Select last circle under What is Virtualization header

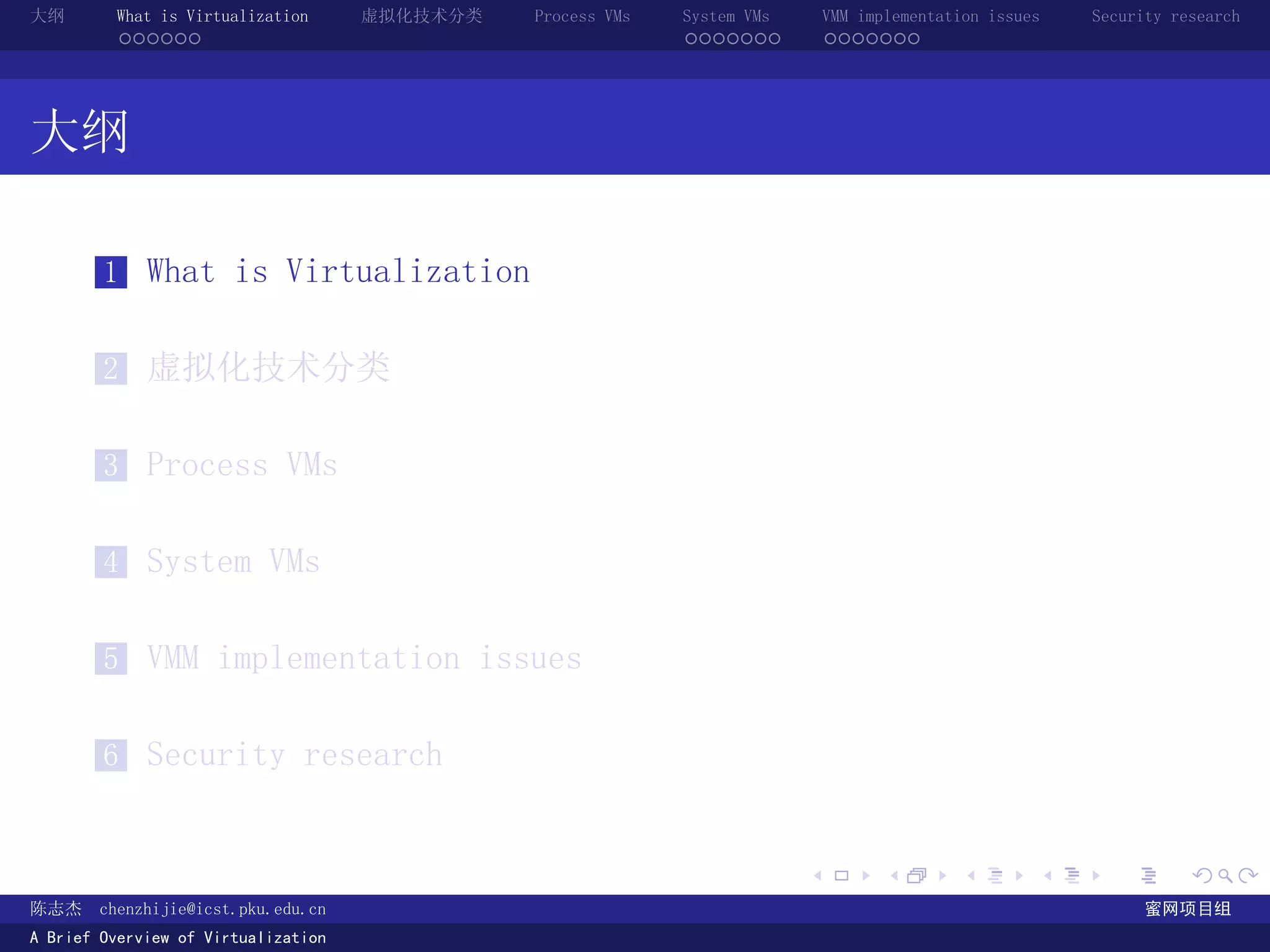tap(194, 38)
